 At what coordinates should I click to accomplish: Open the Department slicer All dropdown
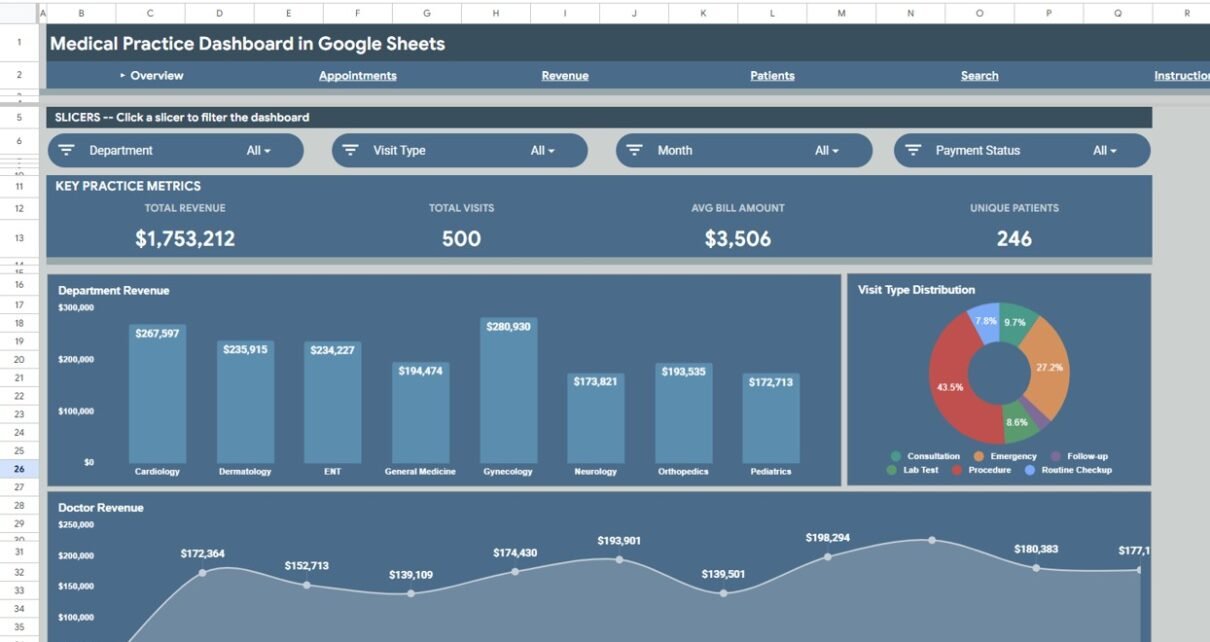[x=259, y=150]
